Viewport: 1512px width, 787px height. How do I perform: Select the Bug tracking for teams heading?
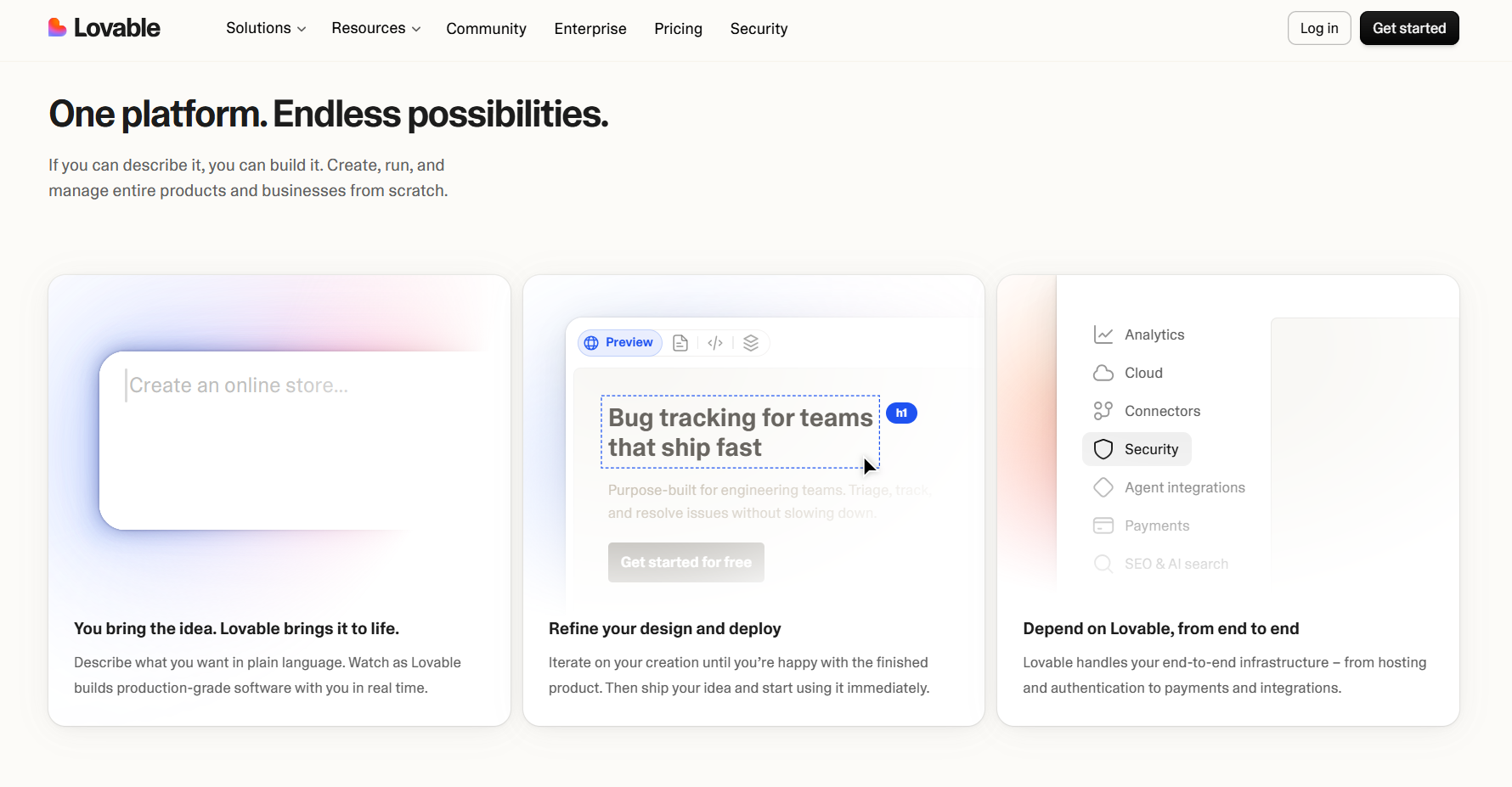pyautogui.click(x=740, y=432)
